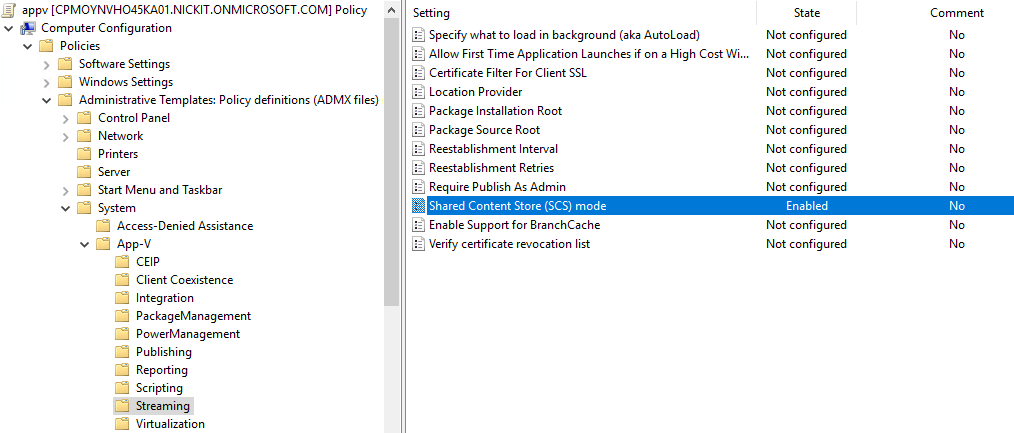
Task: Click the Shared Content Store policy icon
Action: pyautogui.click(x=418, y=206)
